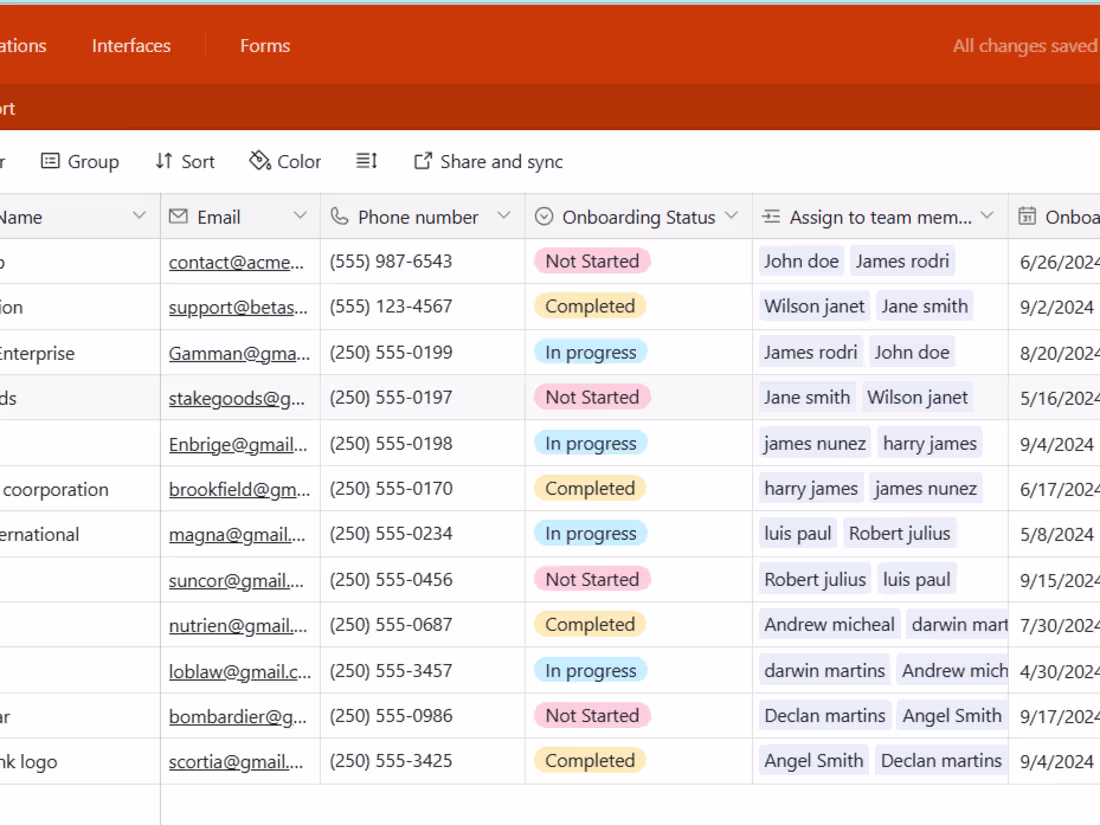This screenshot has width=1100, height=825.
Task: Click the phone cell (250) 555-0199
Action: pos(391,352)
